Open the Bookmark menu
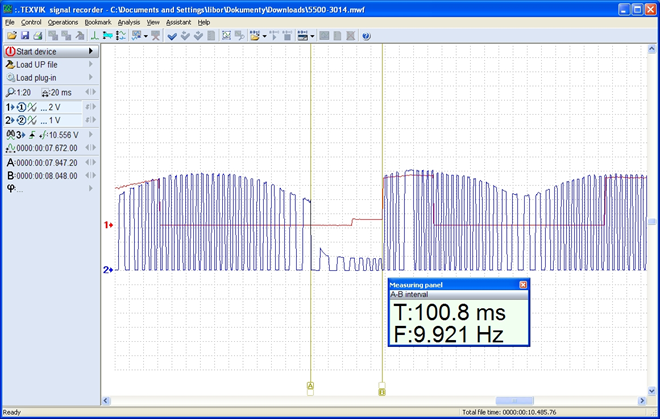 (98, 22)
